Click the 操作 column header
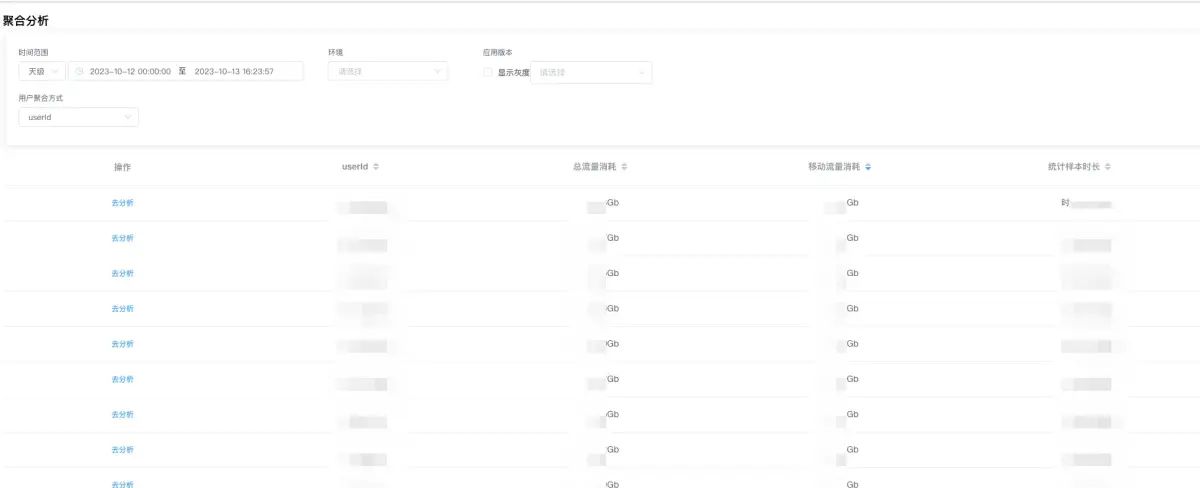The width and height of the screenshot is (1200, 488). tap(122, 167)
